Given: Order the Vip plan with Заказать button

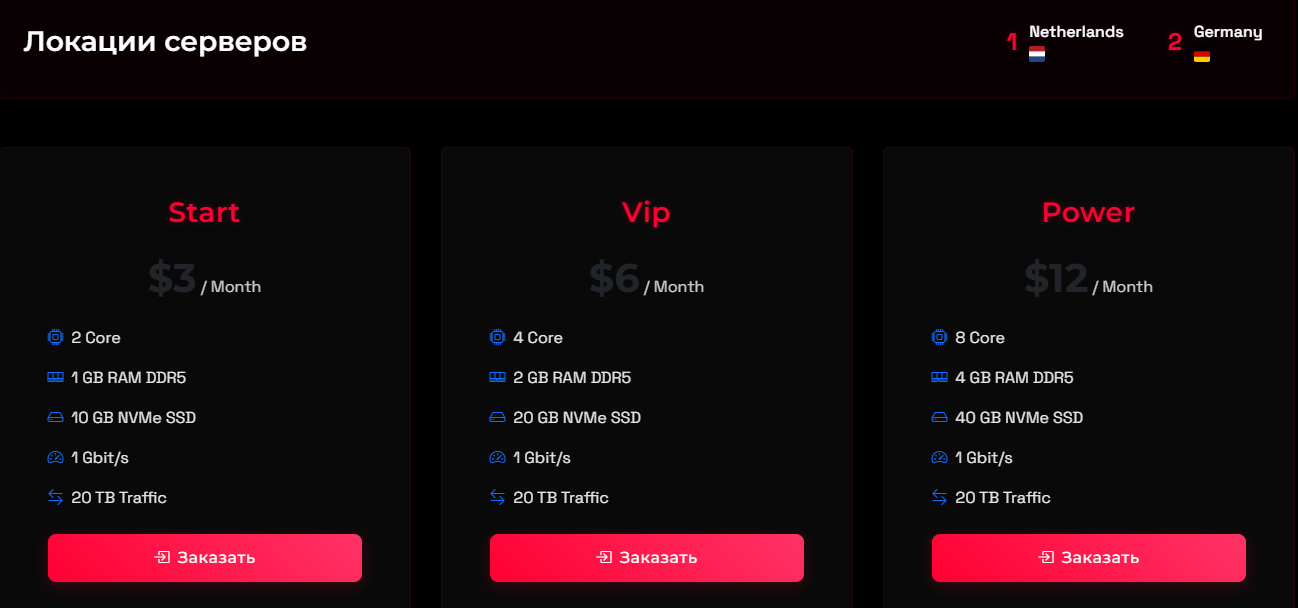Looking at the screenshot, I should [647, 557].
